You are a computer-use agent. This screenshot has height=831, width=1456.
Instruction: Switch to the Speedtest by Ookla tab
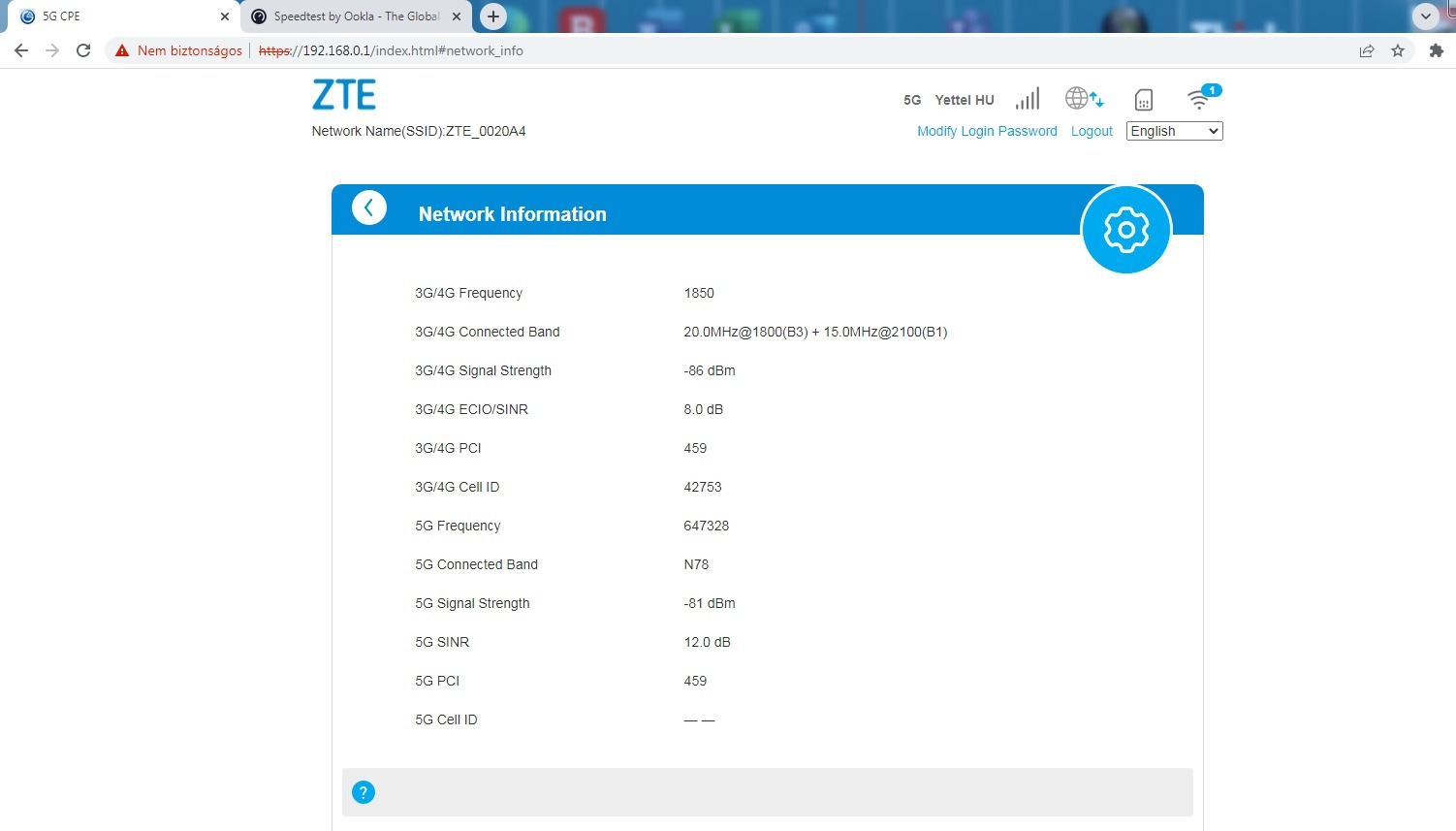(357, 16)
